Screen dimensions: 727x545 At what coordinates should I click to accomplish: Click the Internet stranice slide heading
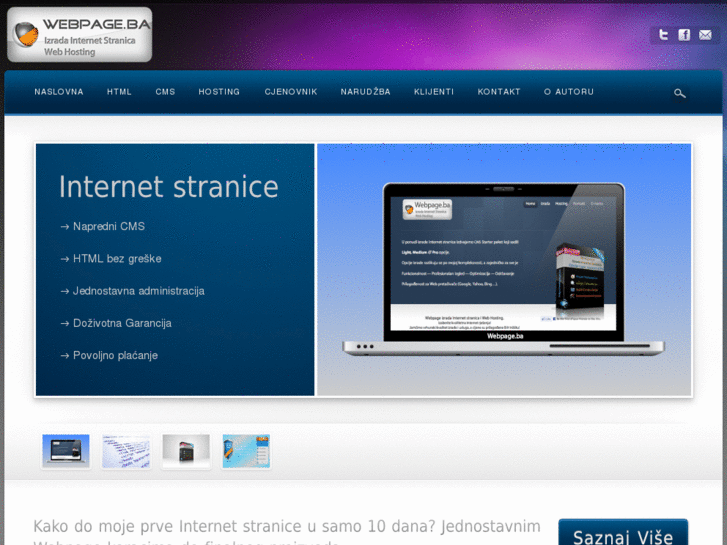tap(169, 186)
